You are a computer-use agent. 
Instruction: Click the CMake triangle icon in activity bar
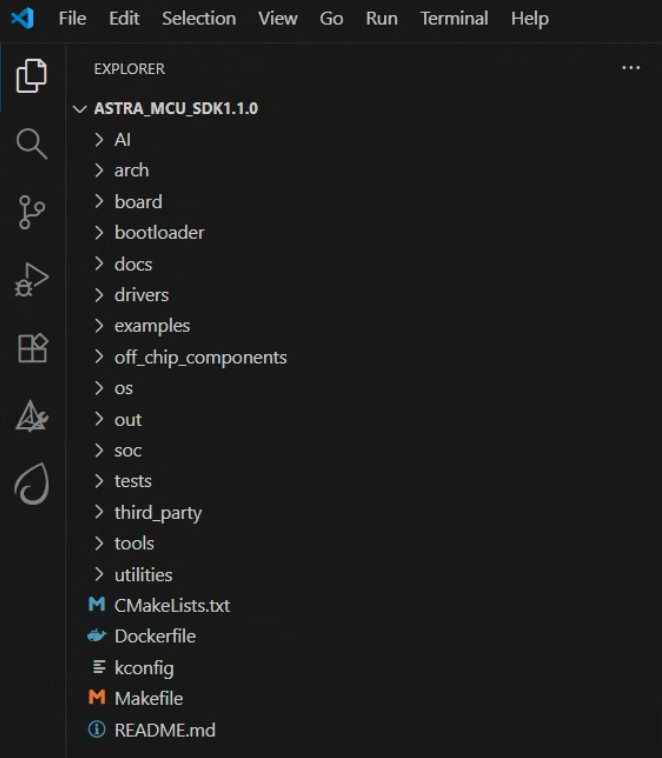[x=32, y=417]
